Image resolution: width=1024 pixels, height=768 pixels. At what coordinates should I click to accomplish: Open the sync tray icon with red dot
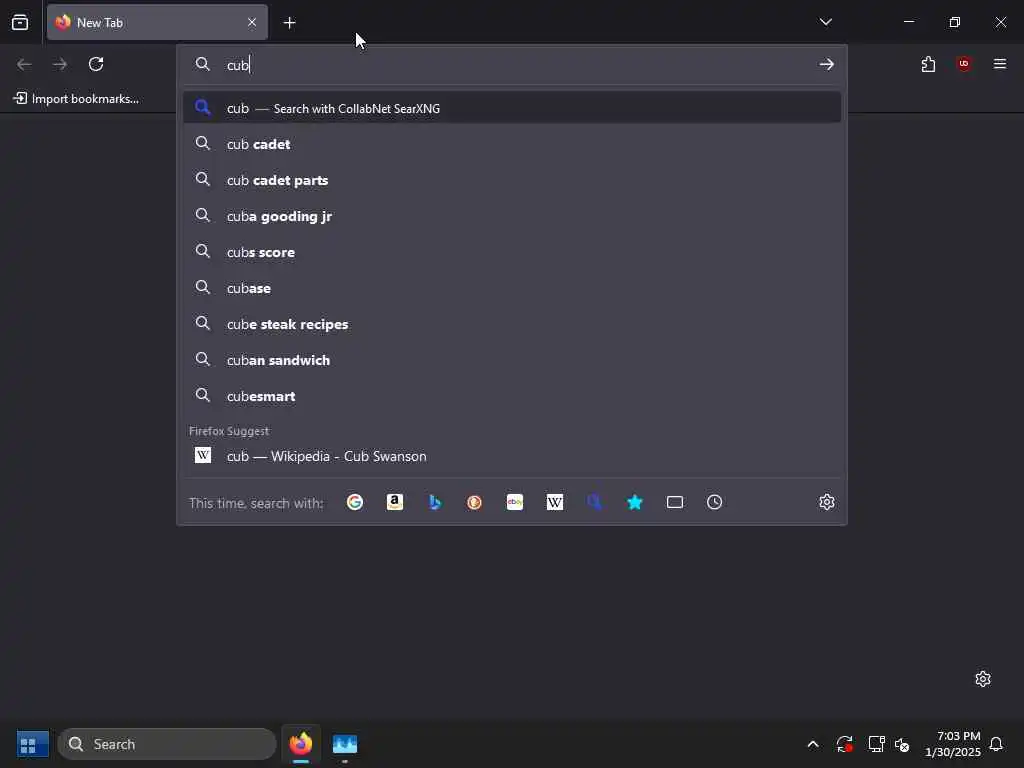(844, 744)
